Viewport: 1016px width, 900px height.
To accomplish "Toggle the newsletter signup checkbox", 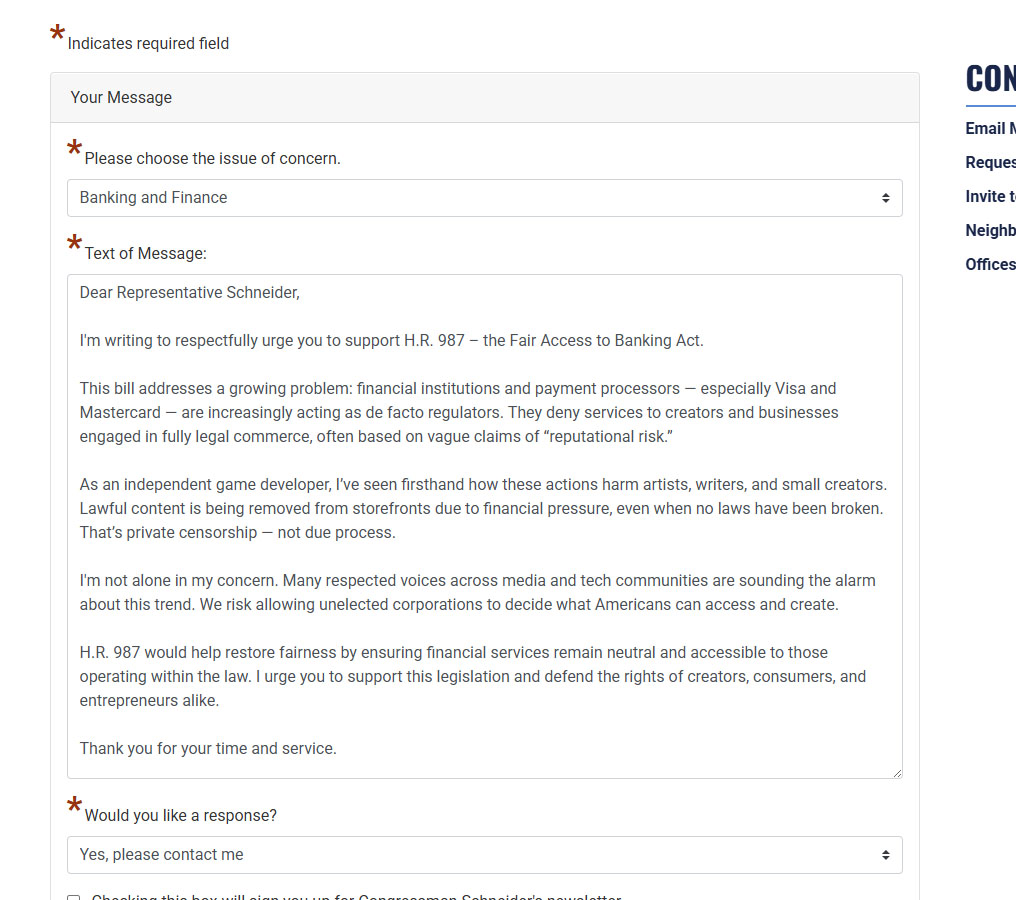I will pos(74,897).
